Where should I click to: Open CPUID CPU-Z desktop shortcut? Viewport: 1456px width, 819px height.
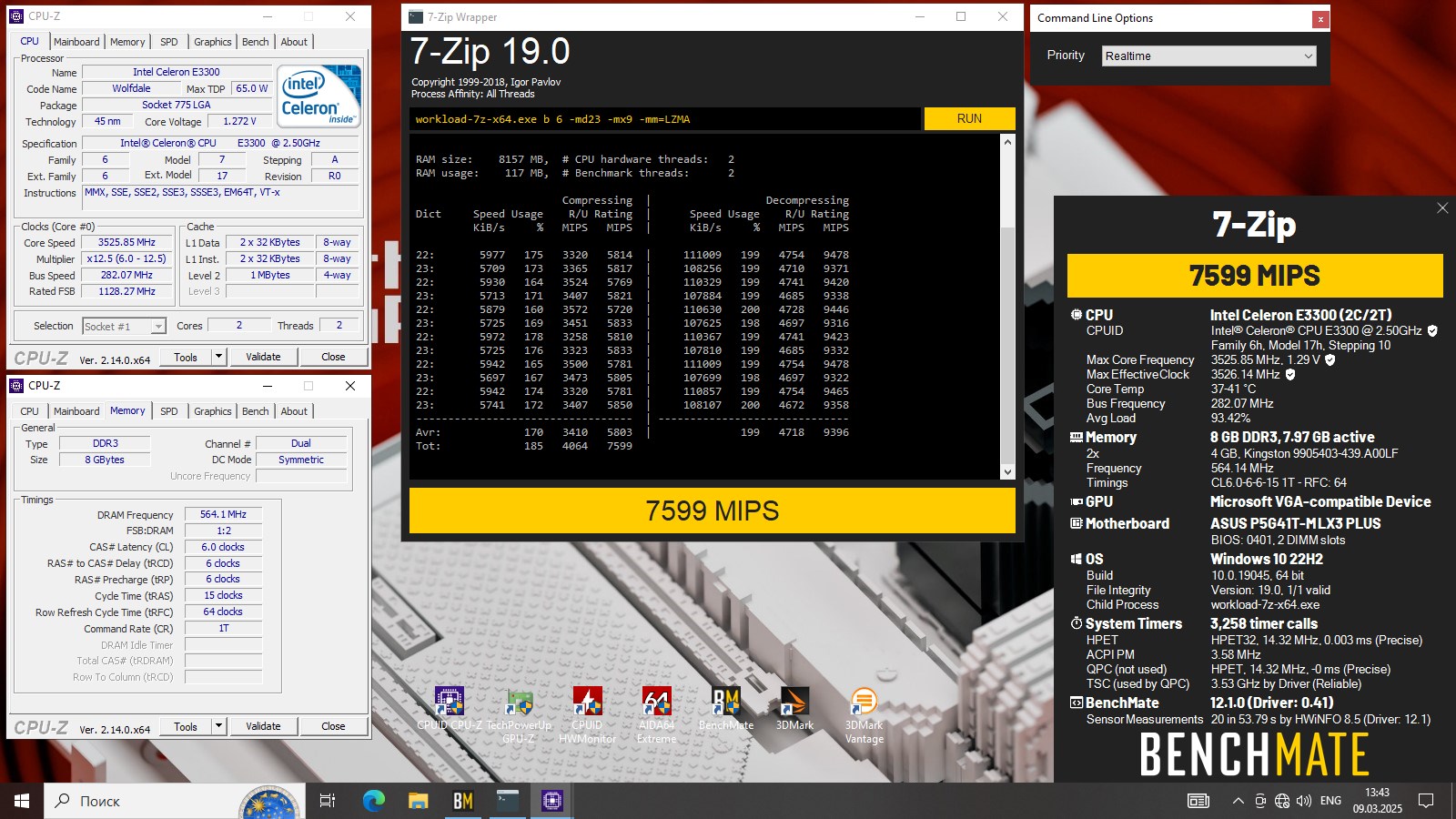click(450, 711)
